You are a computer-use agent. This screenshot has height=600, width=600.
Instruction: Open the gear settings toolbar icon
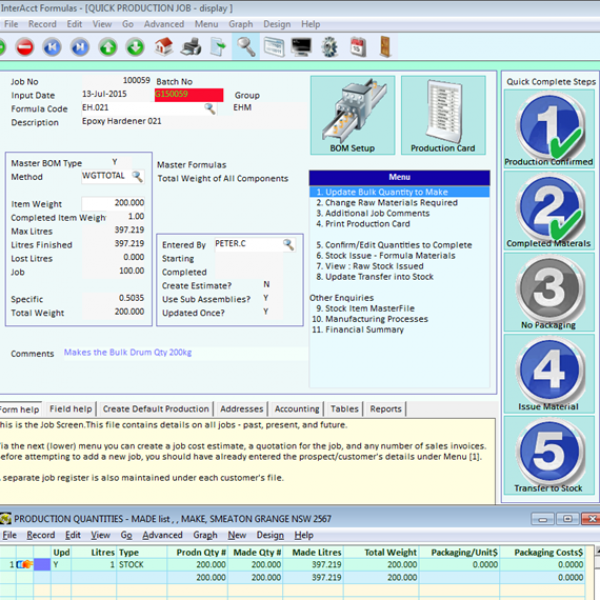coord(329,47)
